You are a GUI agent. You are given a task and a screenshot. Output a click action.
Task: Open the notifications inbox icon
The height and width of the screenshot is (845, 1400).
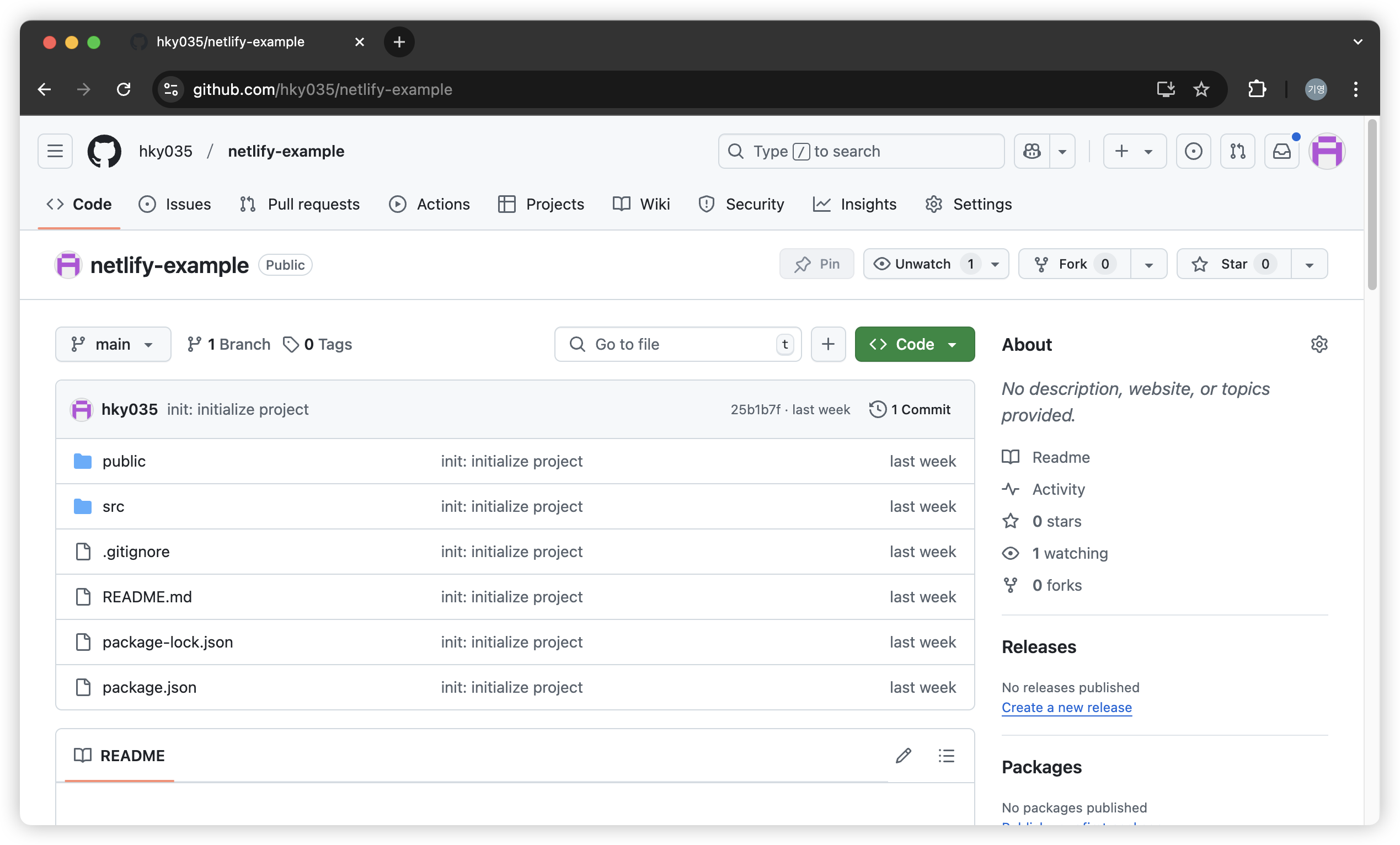click(x=1282, y=151)
